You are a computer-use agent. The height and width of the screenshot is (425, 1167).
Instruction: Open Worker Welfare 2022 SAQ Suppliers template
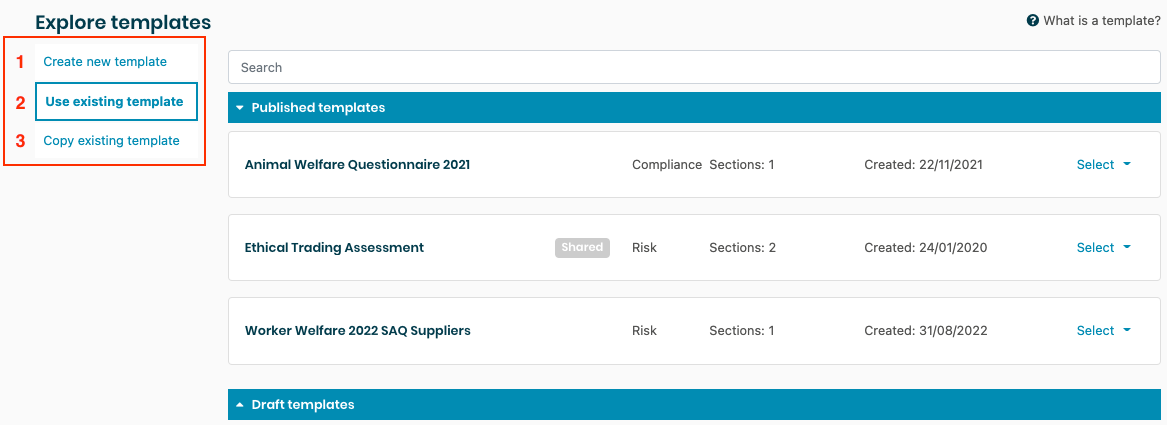(357, 331)
